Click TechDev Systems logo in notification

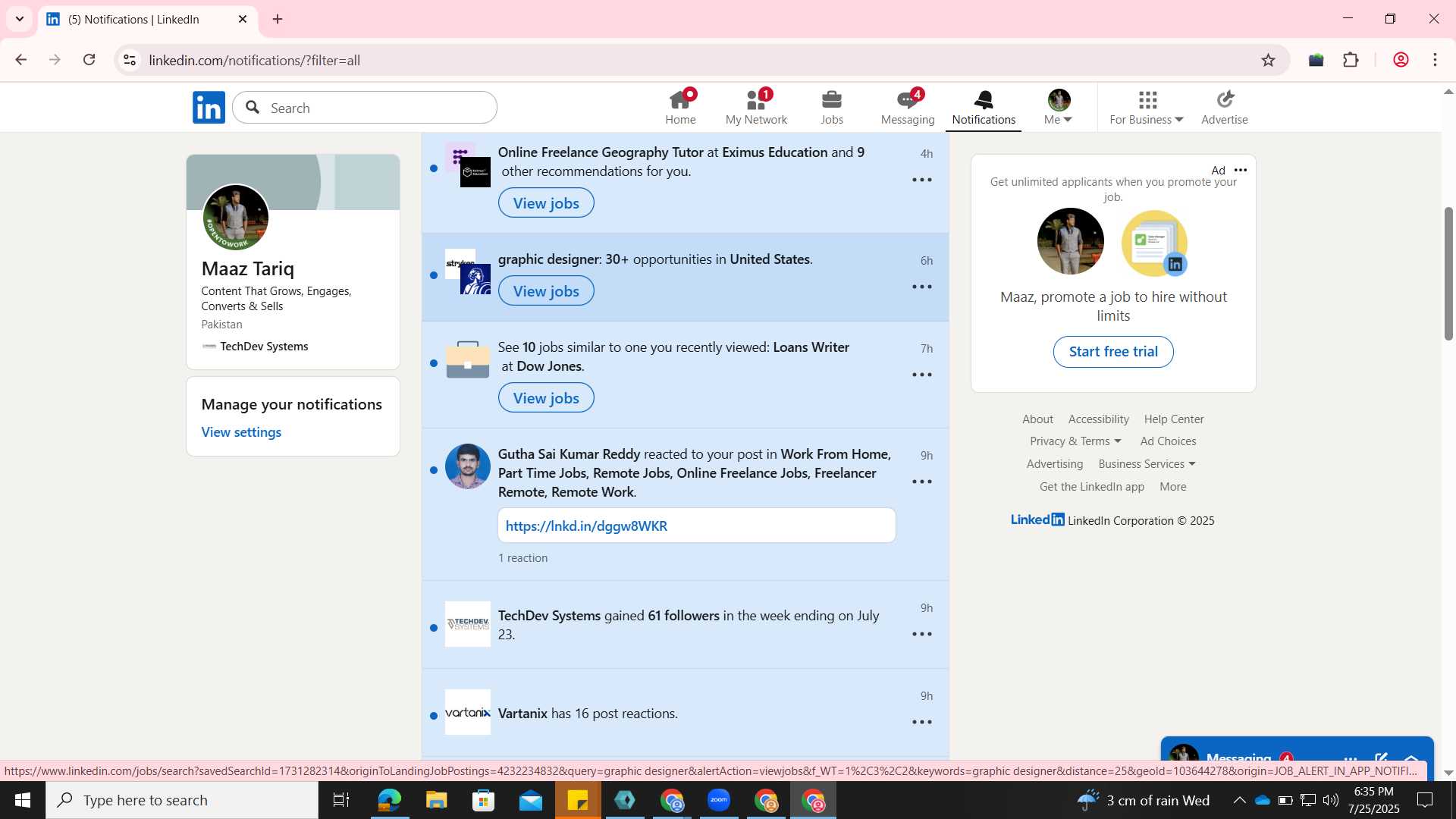point(468,624)
